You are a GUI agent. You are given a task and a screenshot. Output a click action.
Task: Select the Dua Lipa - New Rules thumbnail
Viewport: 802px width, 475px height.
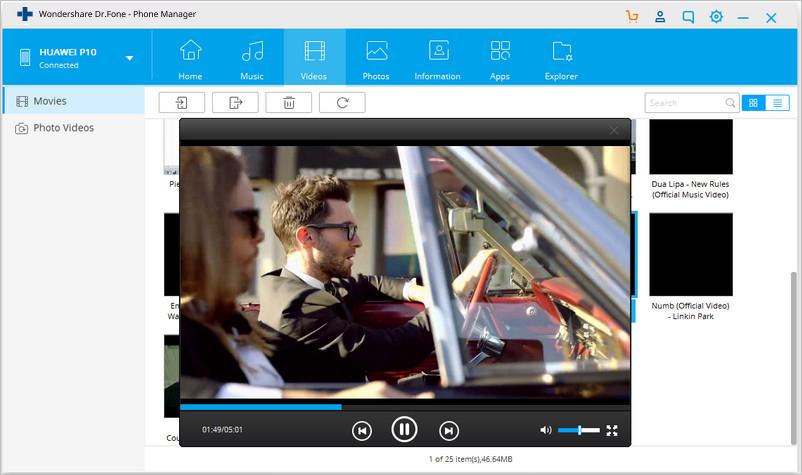coord(691,147)
